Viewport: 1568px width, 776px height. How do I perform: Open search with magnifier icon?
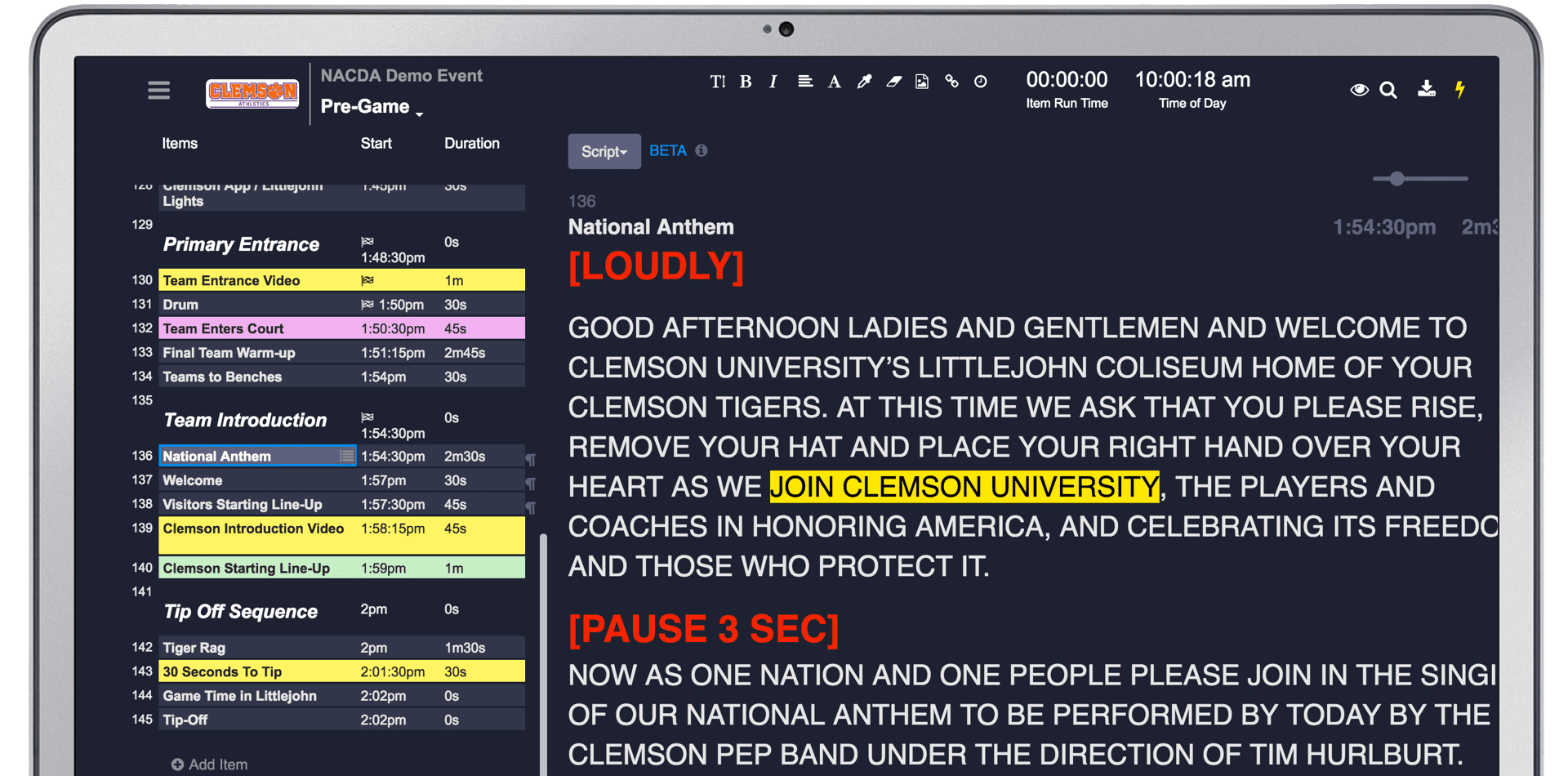coord(1388,90)
